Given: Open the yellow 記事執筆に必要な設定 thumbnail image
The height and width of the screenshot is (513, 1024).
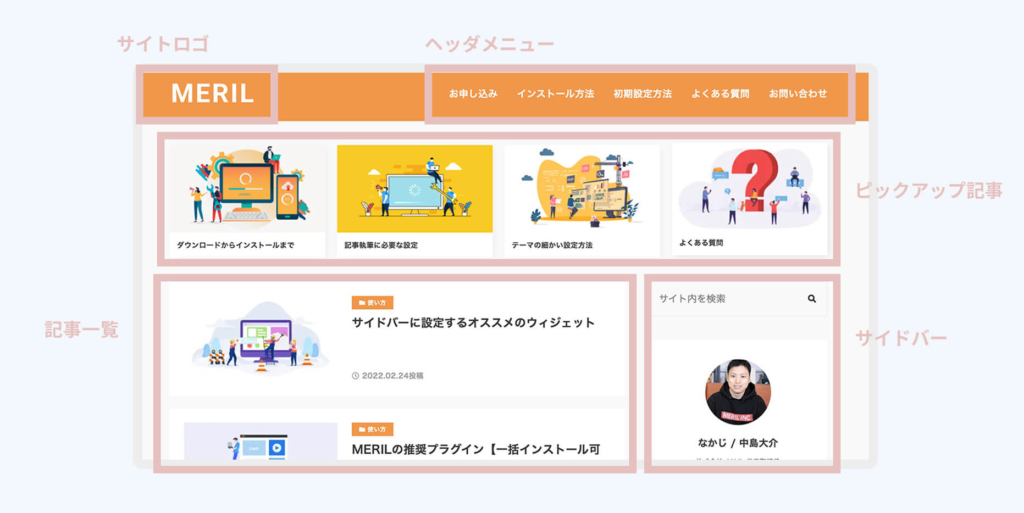Looking at the screenshot, I should click(415, 188).
